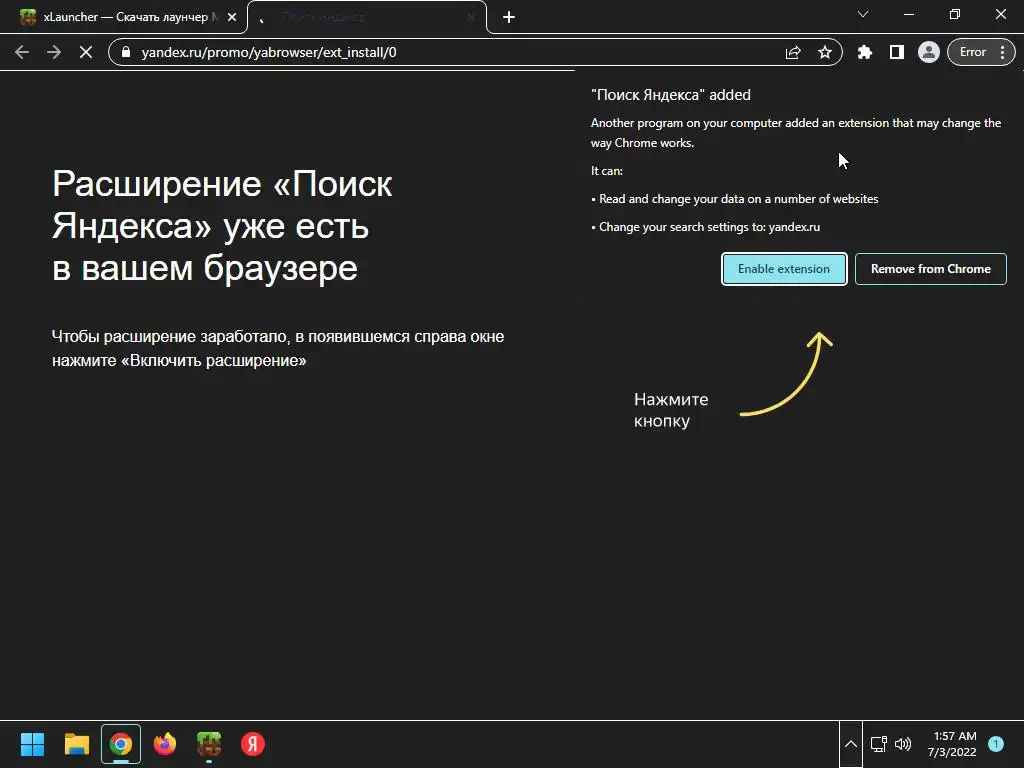The height and width of the screenshot is (768, 1024).
Task: Open a new tab
Action: 509,17
